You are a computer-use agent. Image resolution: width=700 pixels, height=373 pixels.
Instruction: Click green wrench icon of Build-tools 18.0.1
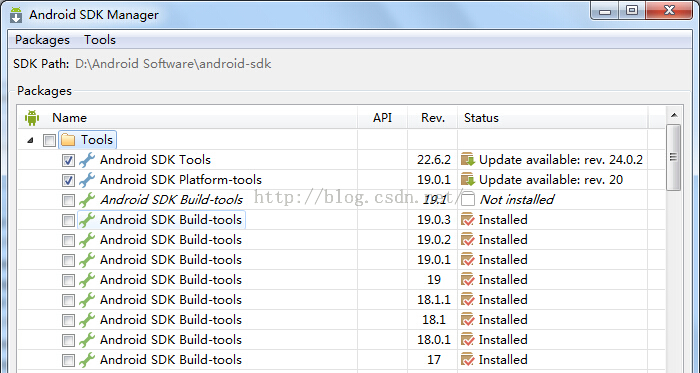(87, 340)
